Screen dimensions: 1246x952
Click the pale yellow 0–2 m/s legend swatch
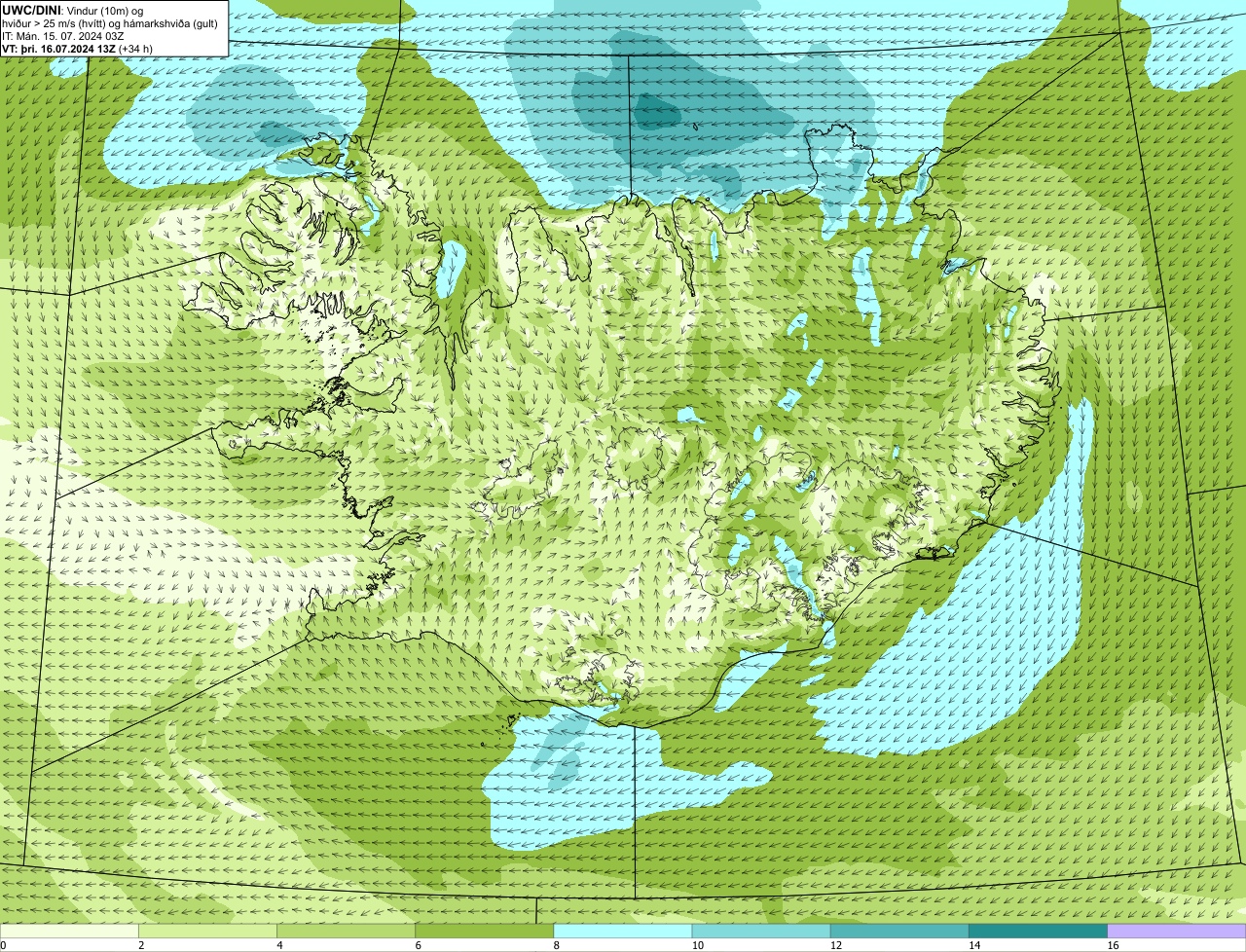(69, 932)
